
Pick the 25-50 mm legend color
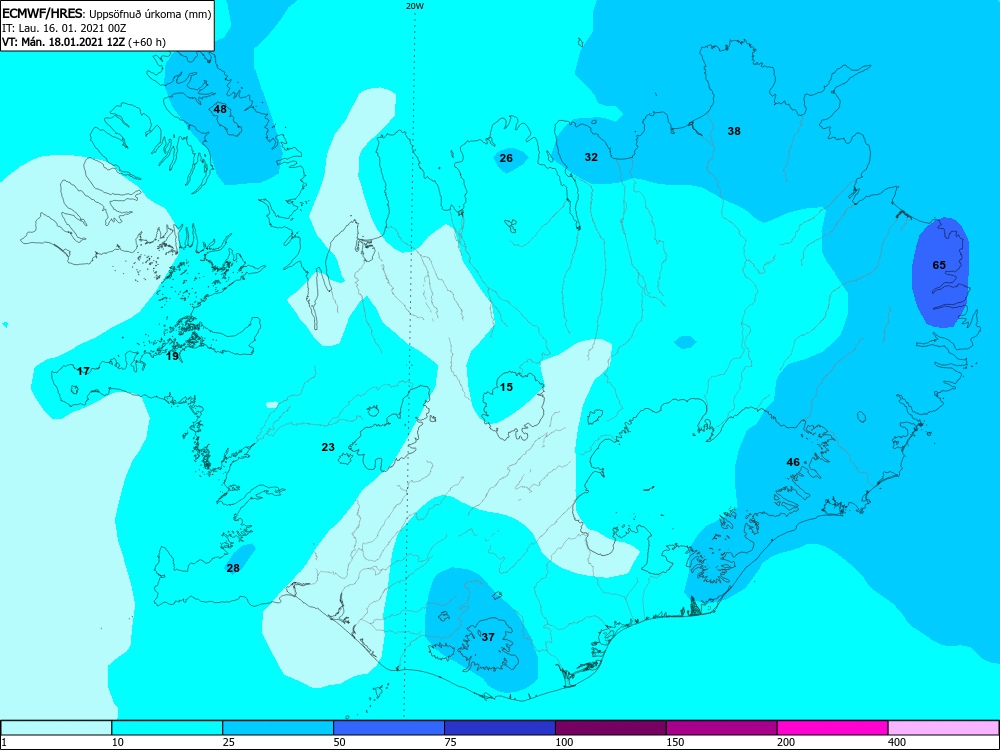[x=278, y=728]
